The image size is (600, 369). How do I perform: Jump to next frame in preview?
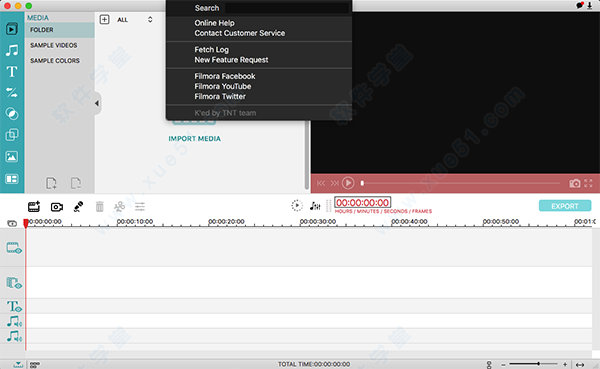[334, 183]
